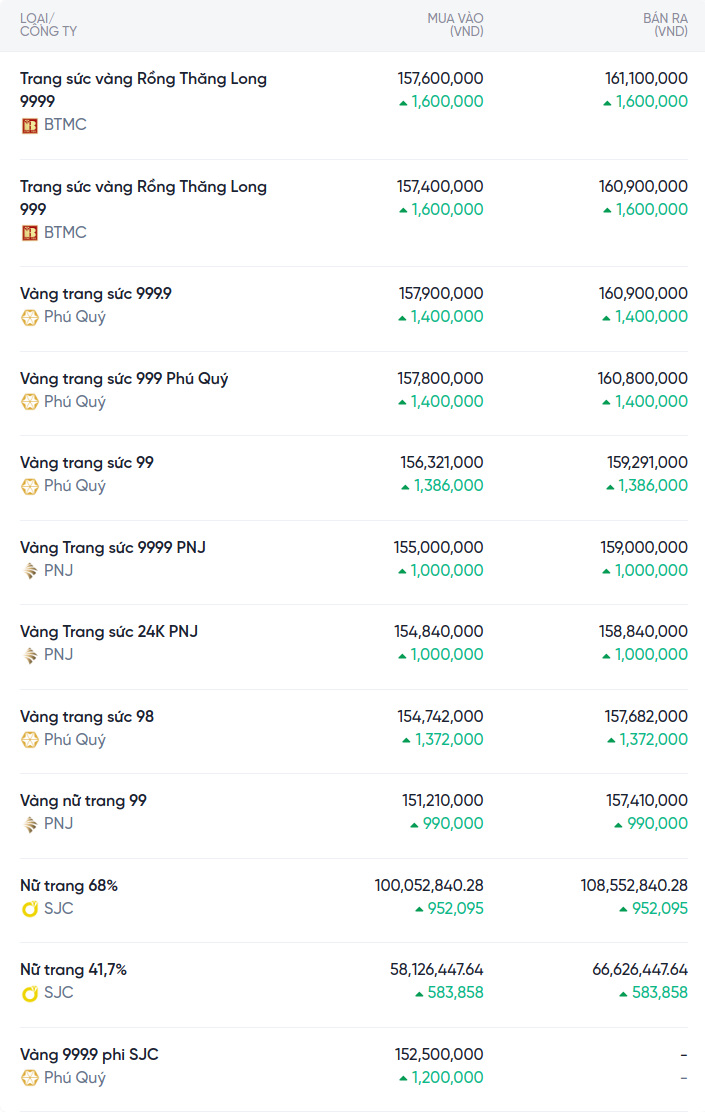Click the Mua vào (VND) column header
This screenshot has width=705, height=1112.
(x=455, y=25)
